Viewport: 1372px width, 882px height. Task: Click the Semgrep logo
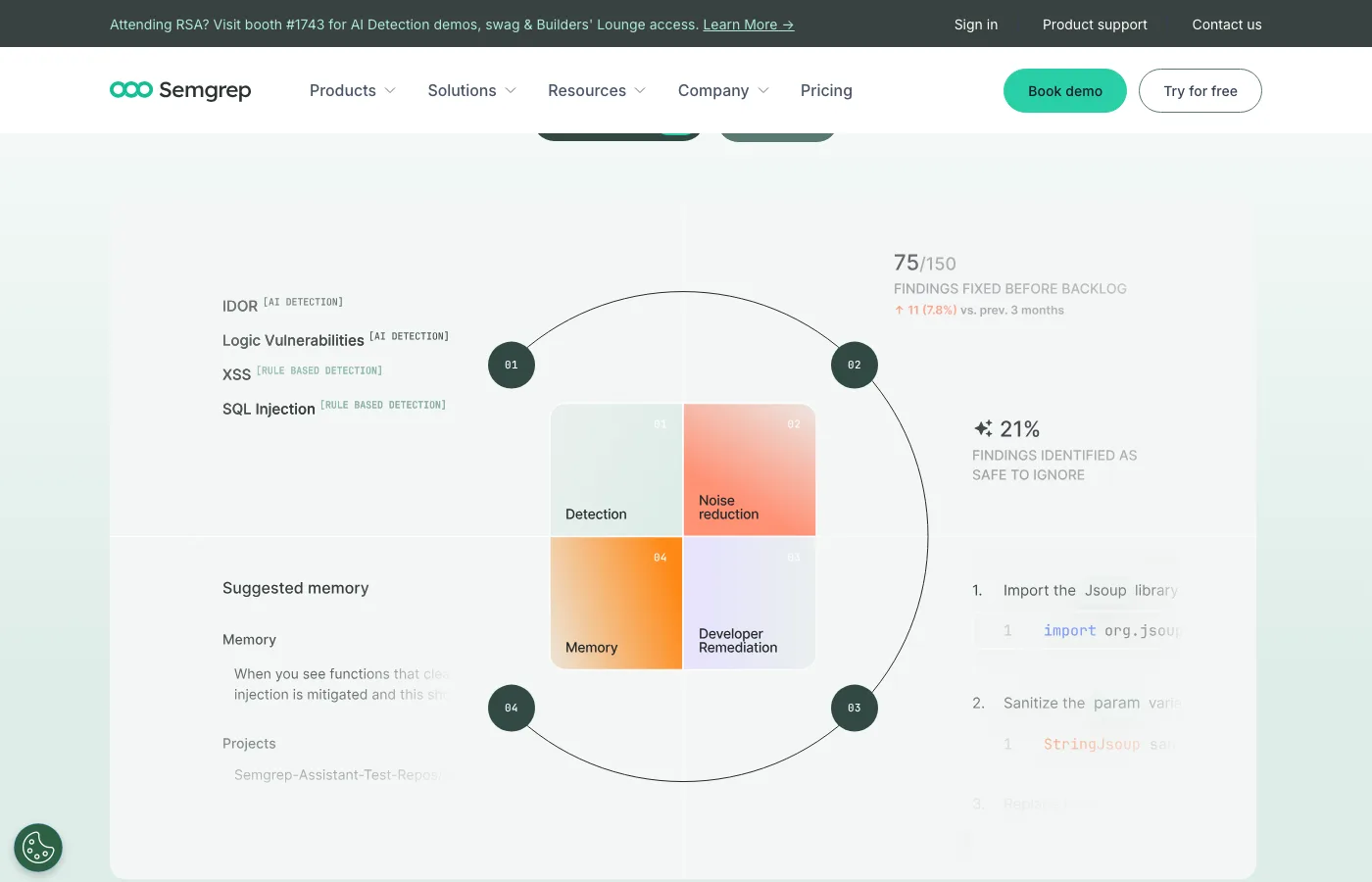tap(180, 90)
